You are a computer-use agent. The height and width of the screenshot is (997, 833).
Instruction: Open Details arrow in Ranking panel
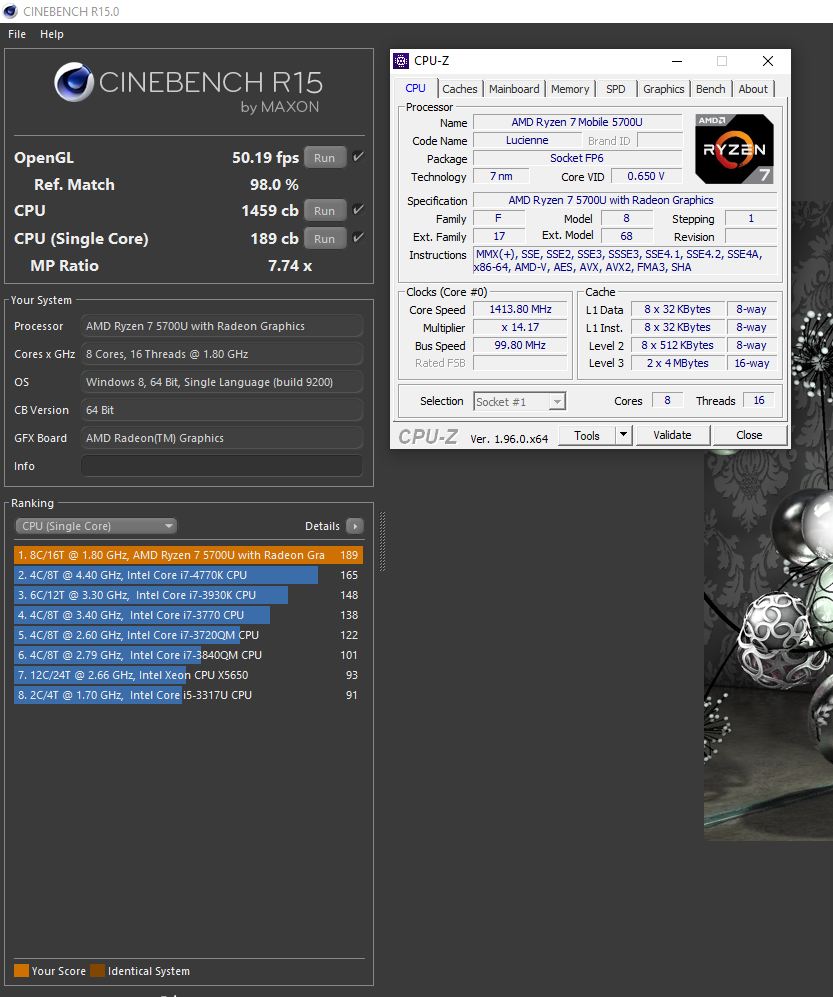pyautogui.click(x=354, y=526)
